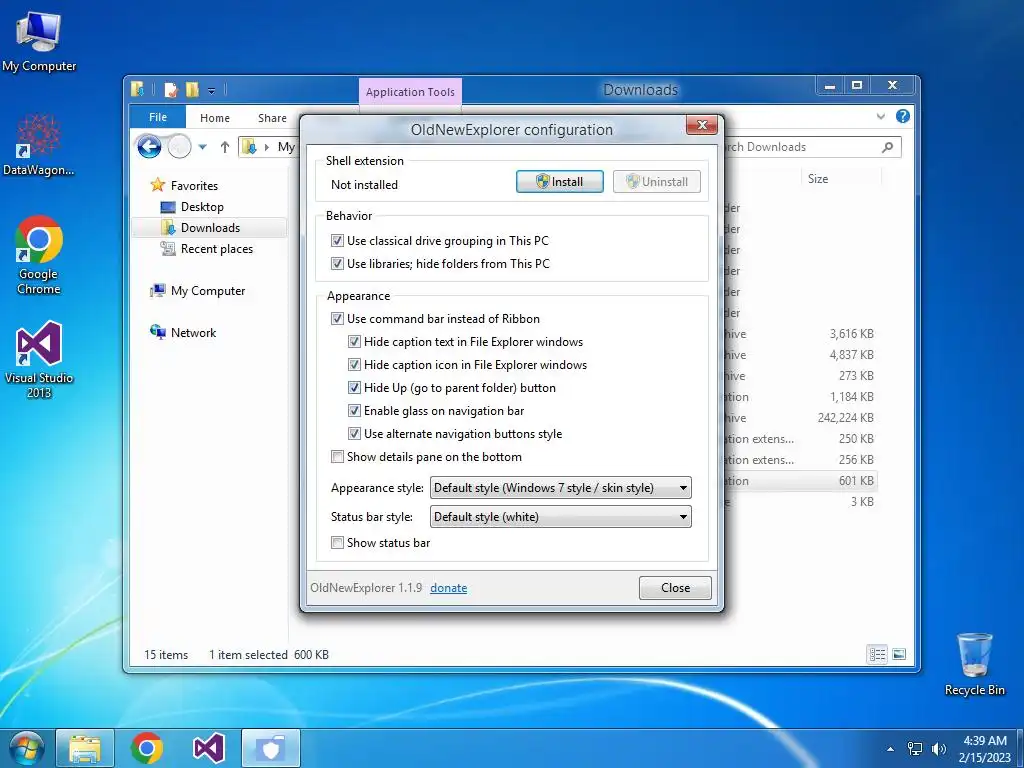This screenshot has height=768, width=1024.
Task: Toggle Use libraries; hide folders checkbox
Action: (337, 263)
